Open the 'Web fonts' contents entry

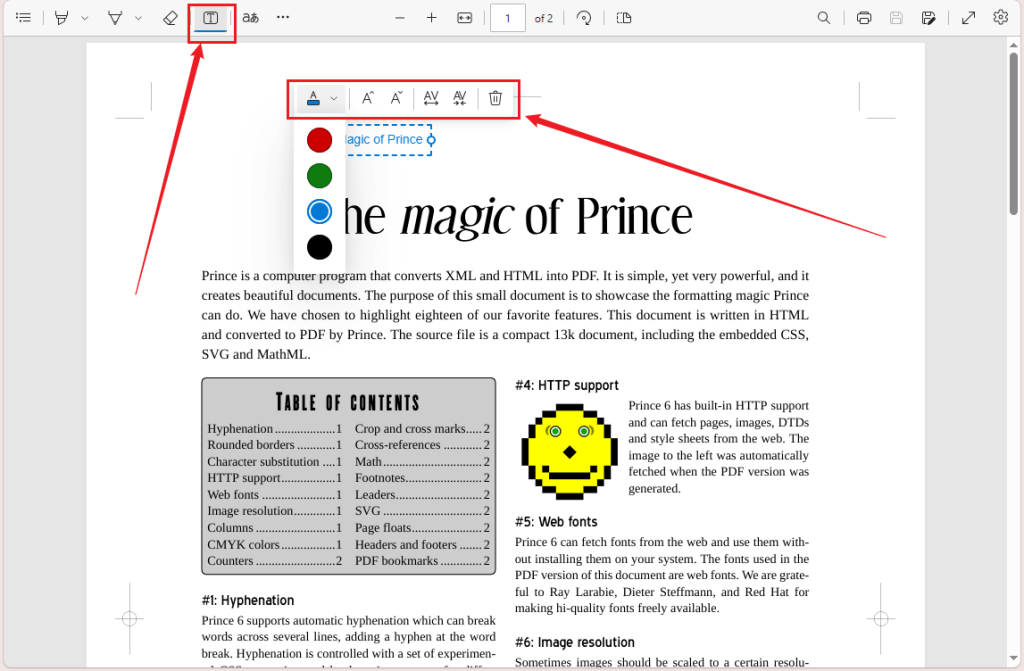(275, 495)
